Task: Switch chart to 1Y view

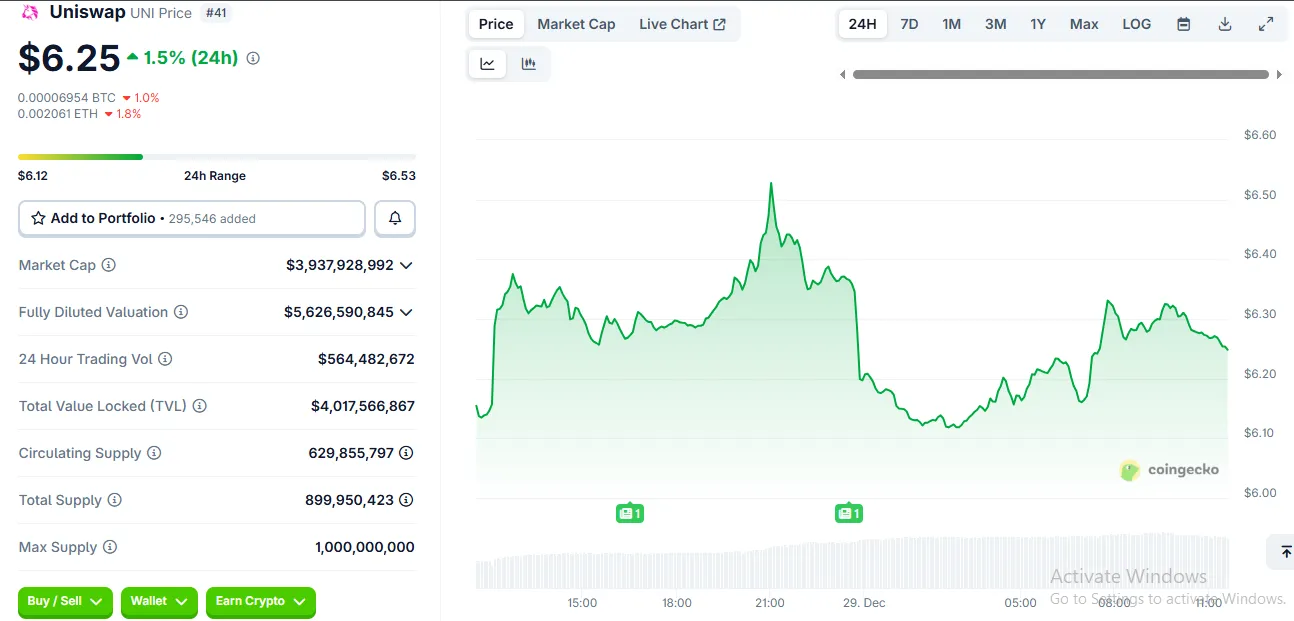Action: pyautogui.click(x=1038, y=23)
